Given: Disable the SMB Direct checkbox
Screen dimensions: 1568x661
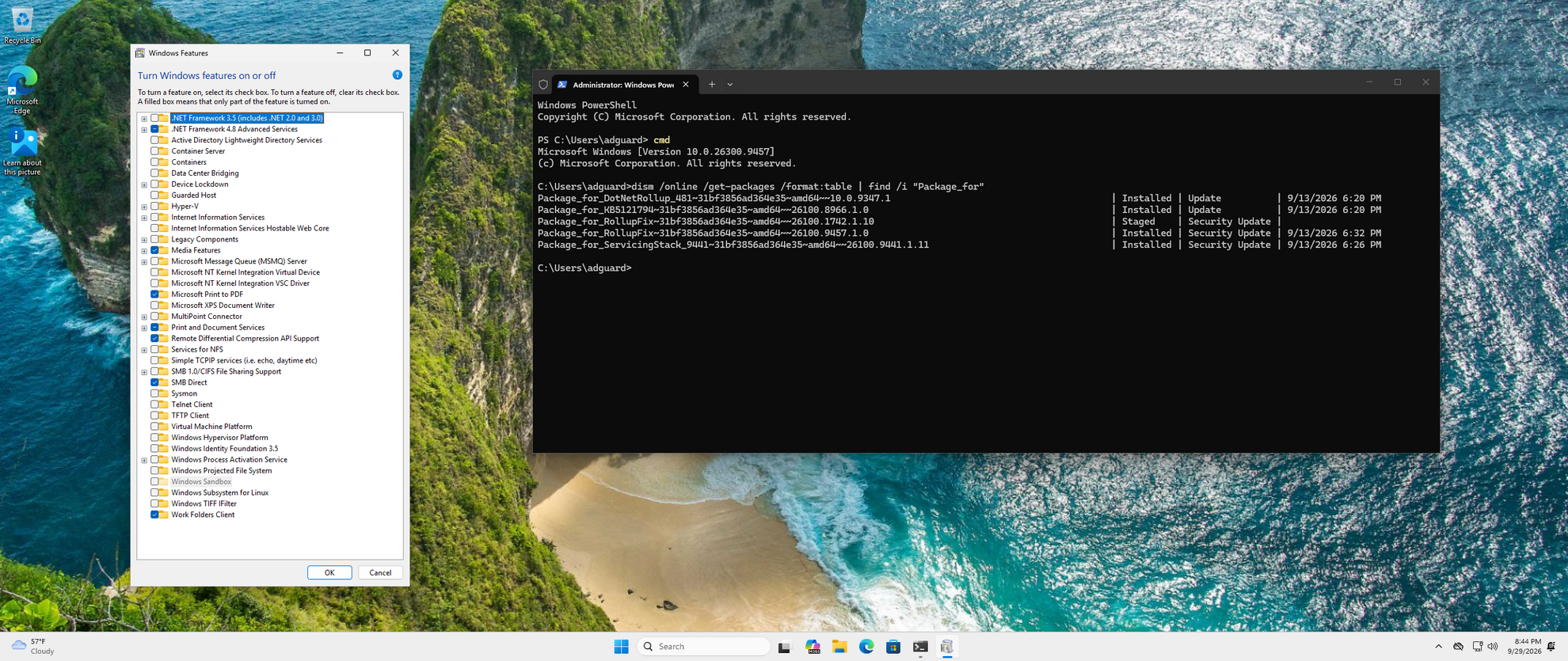Looking at the screenshot, I should 154,382.
